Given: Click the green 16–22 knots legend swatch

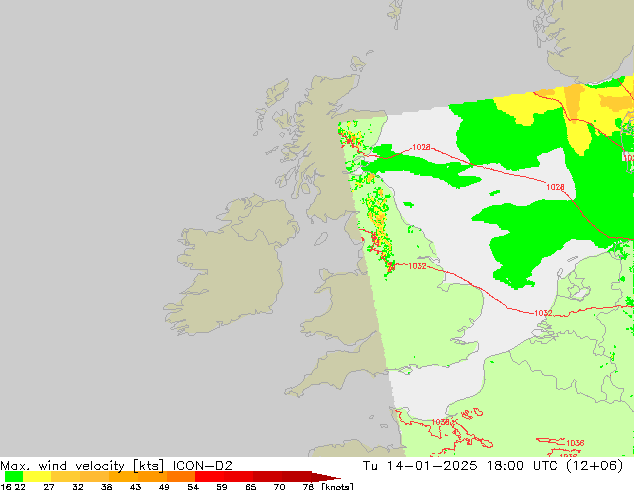Looking at the screenshot, I should point(14,476).
